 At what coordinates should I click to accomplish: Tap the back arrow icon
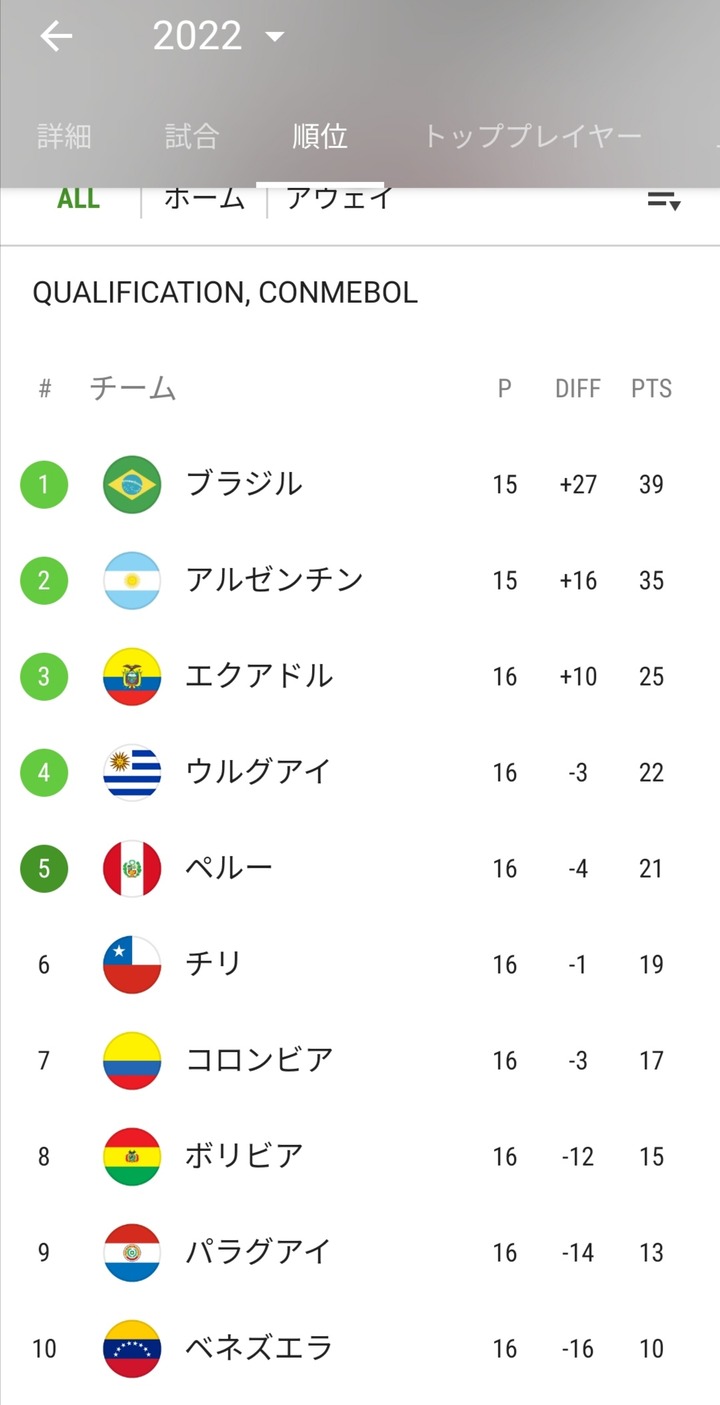56,37
